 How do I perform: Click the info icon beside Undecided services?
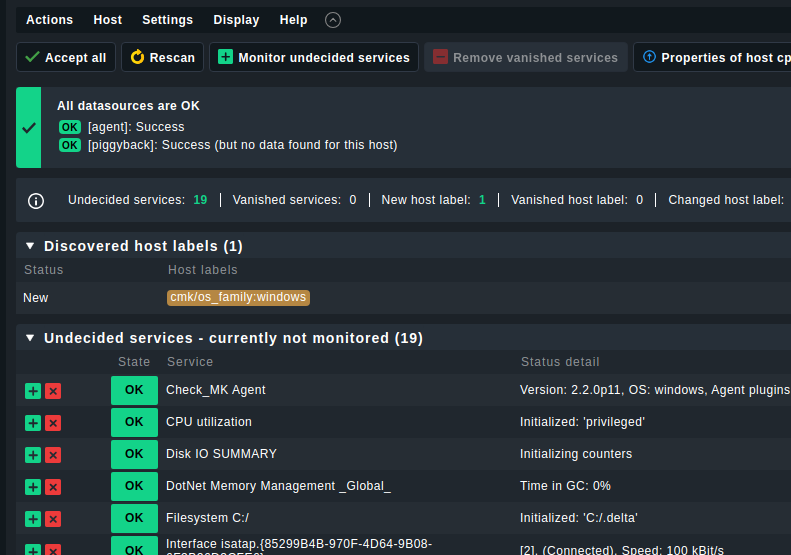click(36, 201)
